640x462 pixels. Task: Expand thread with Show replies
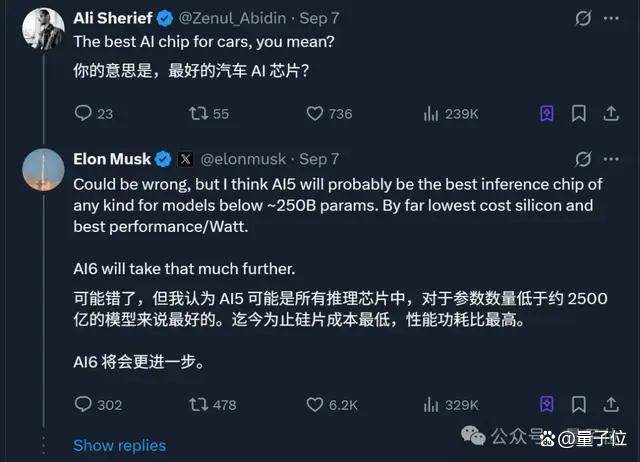(120, 445)
